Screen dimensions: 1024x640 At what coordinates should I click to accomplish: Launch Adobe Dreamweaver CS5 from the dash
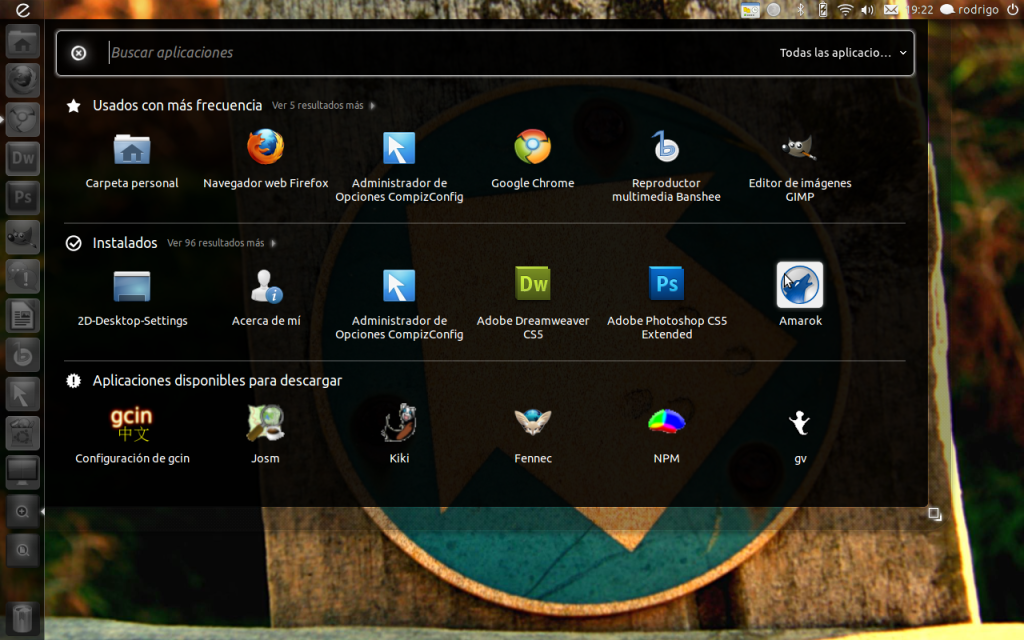(533, 304)
